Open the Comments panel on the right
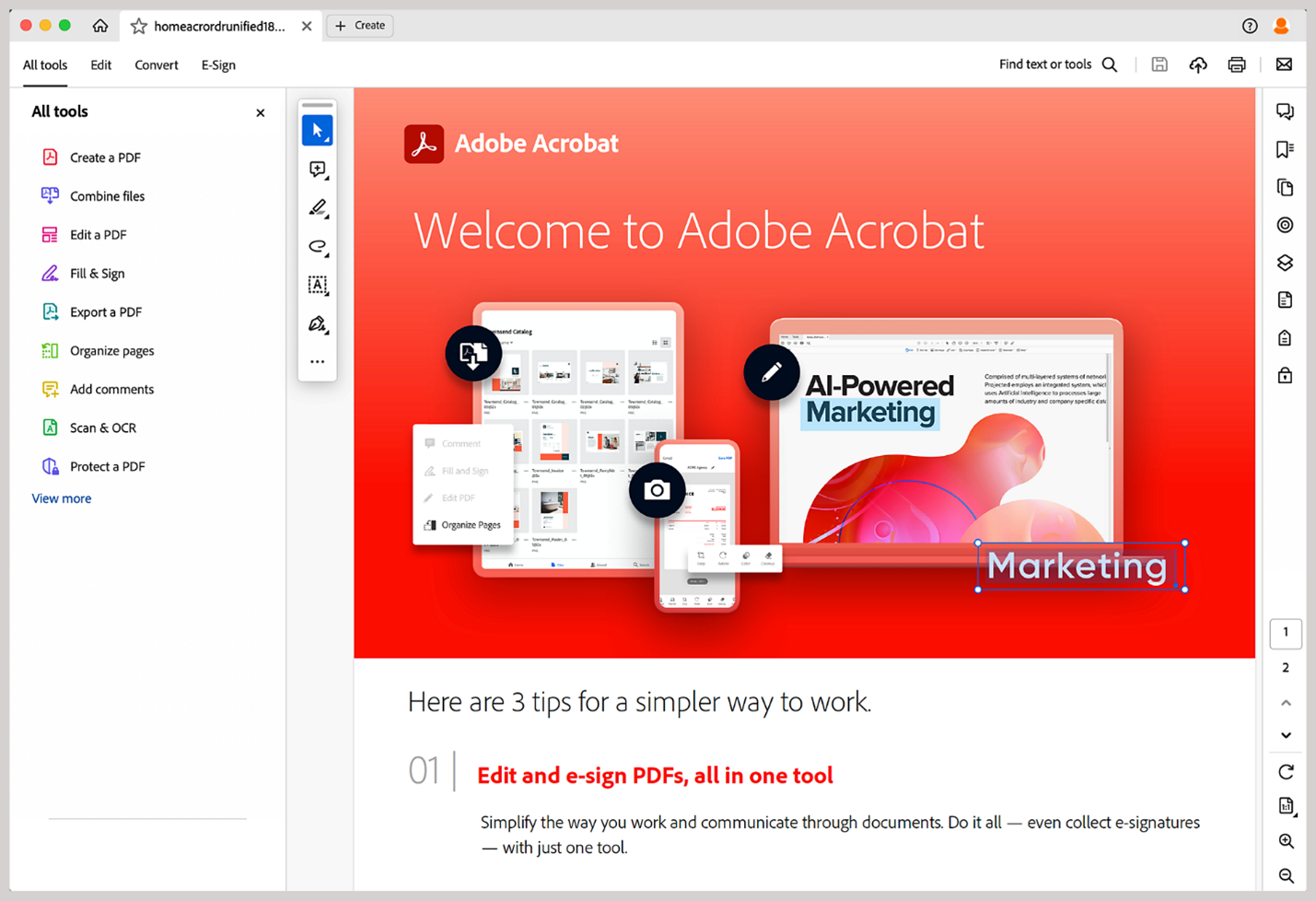The width and height of the screenshot is (1316, 901). pyautogui.click(x=1285, y=111)
